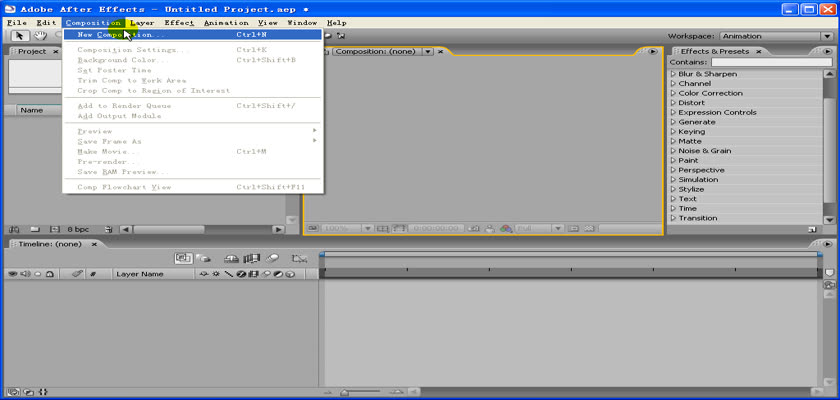Image resolution: width=840 pixels, height=400 pixels.
Task: Close the Timeline (none) tab
Action: point(94,244)
